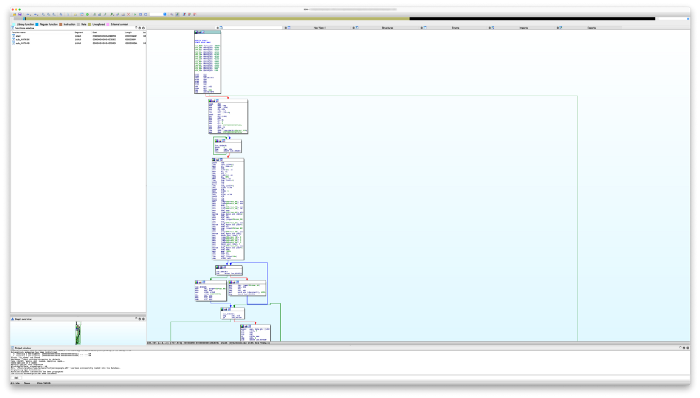Switch to the Imports tab
Screen dimensions: 700x398
[x=524, y=28]
